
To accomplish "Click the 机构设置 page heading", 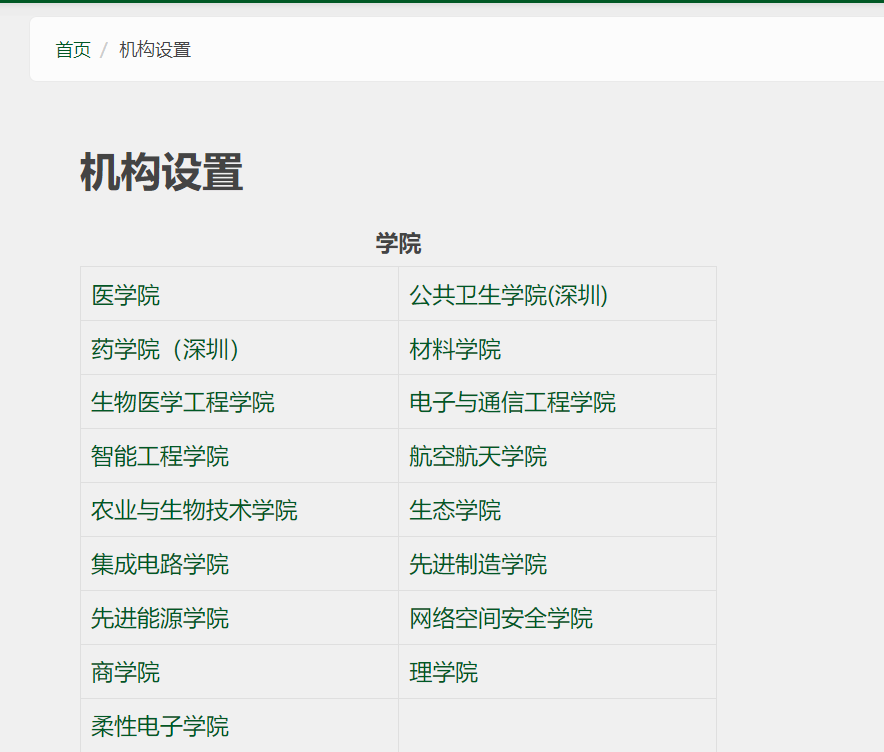I will coord(162,172).
